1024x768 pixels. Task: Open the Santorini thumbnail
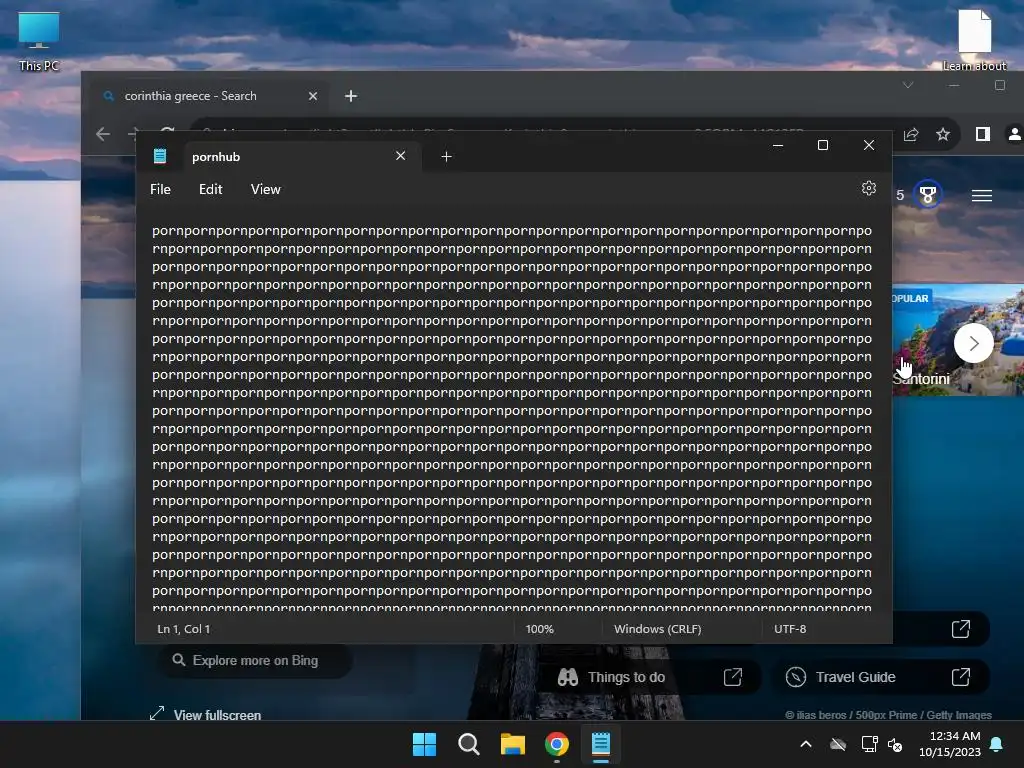957,340
